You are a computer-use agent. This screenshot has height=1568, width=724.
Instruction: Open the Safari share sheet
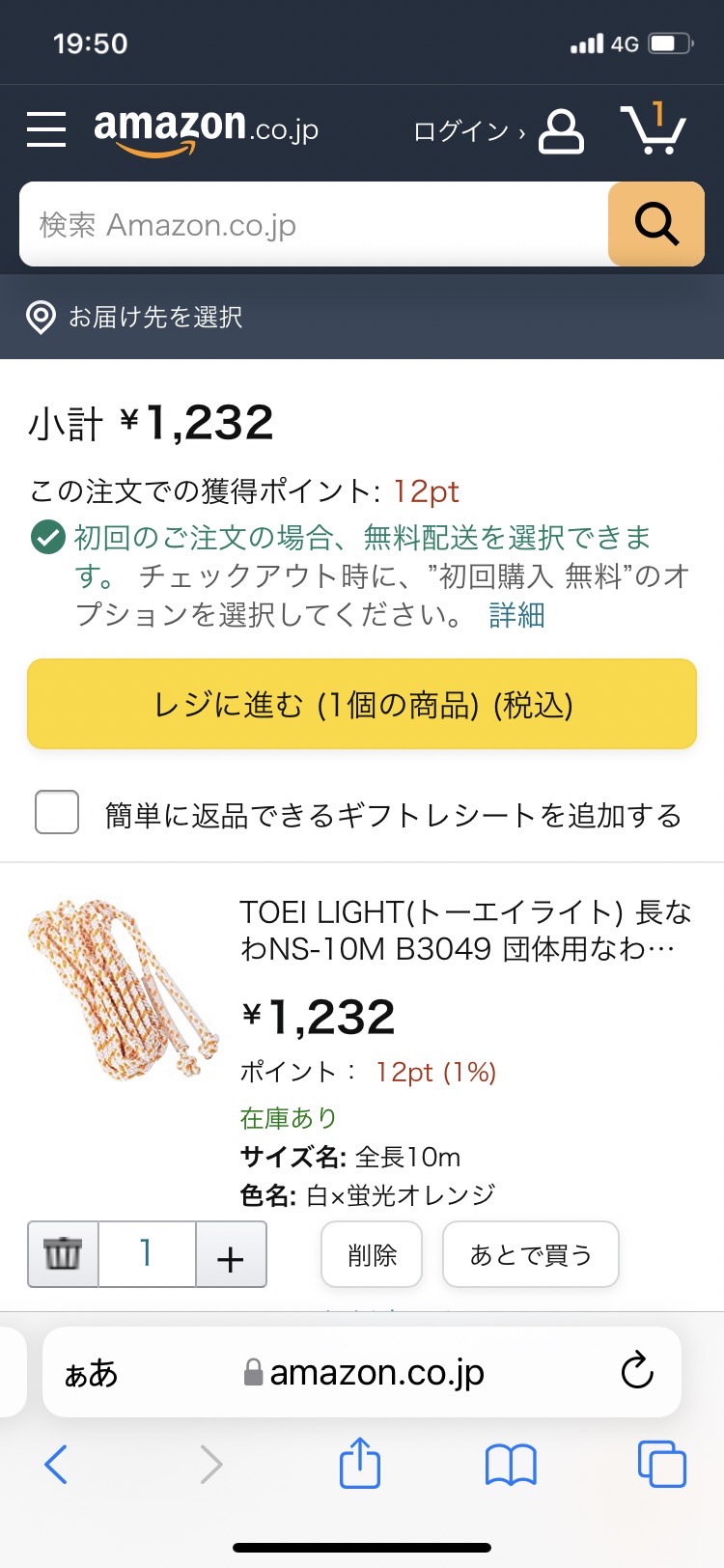360,1464
